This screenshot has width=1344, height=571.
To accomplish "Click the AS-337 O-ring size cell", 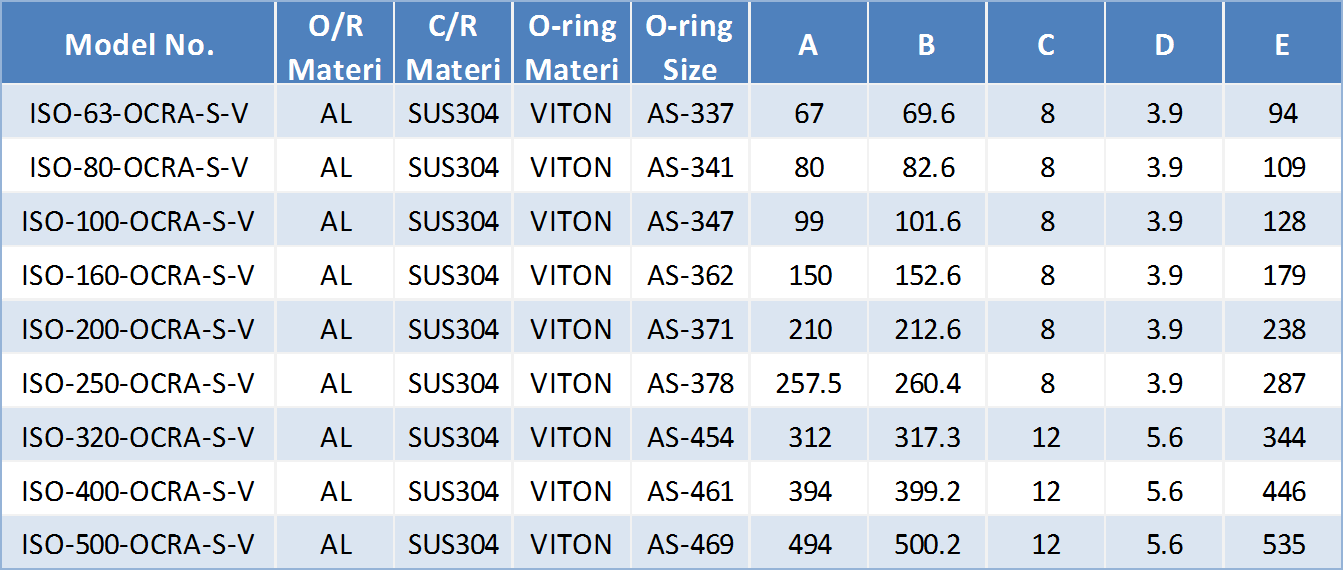I will (690, 112).
